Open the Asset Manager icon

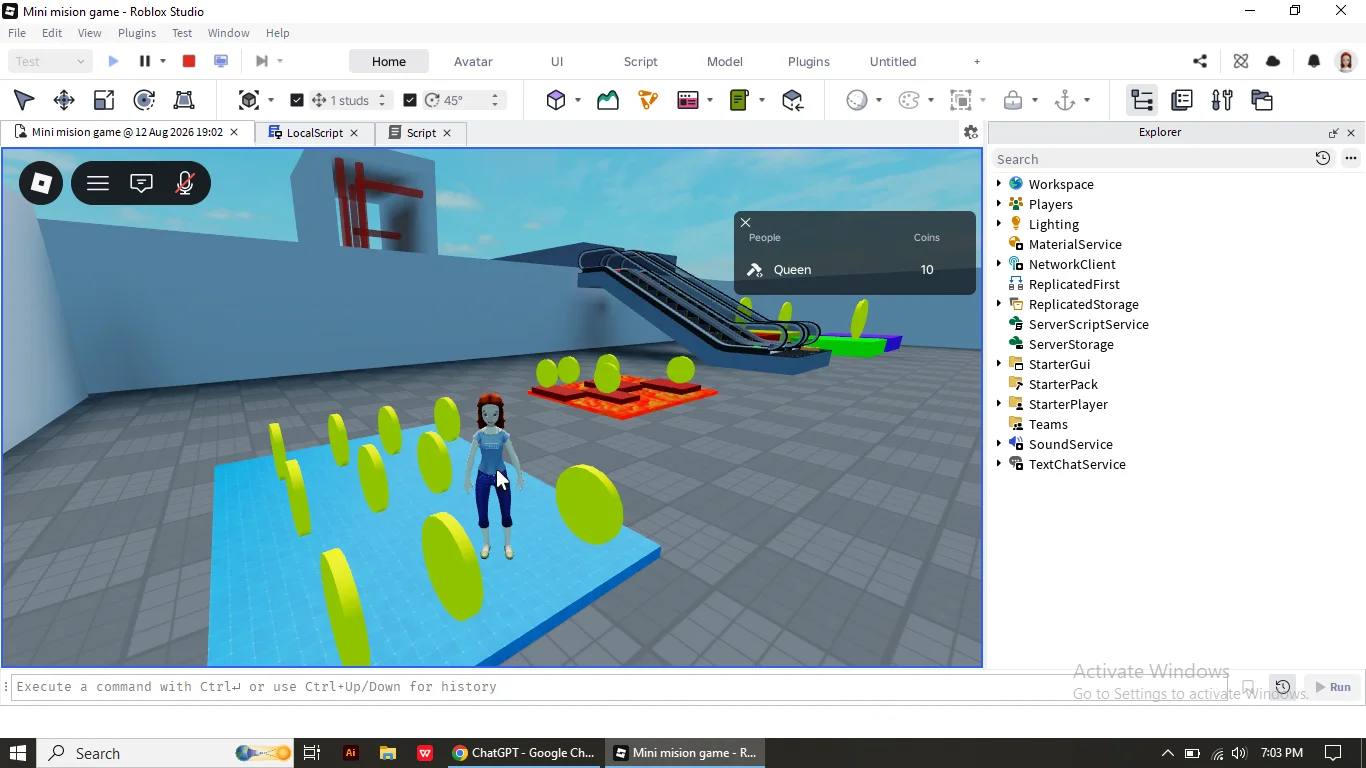(1262, 100)
